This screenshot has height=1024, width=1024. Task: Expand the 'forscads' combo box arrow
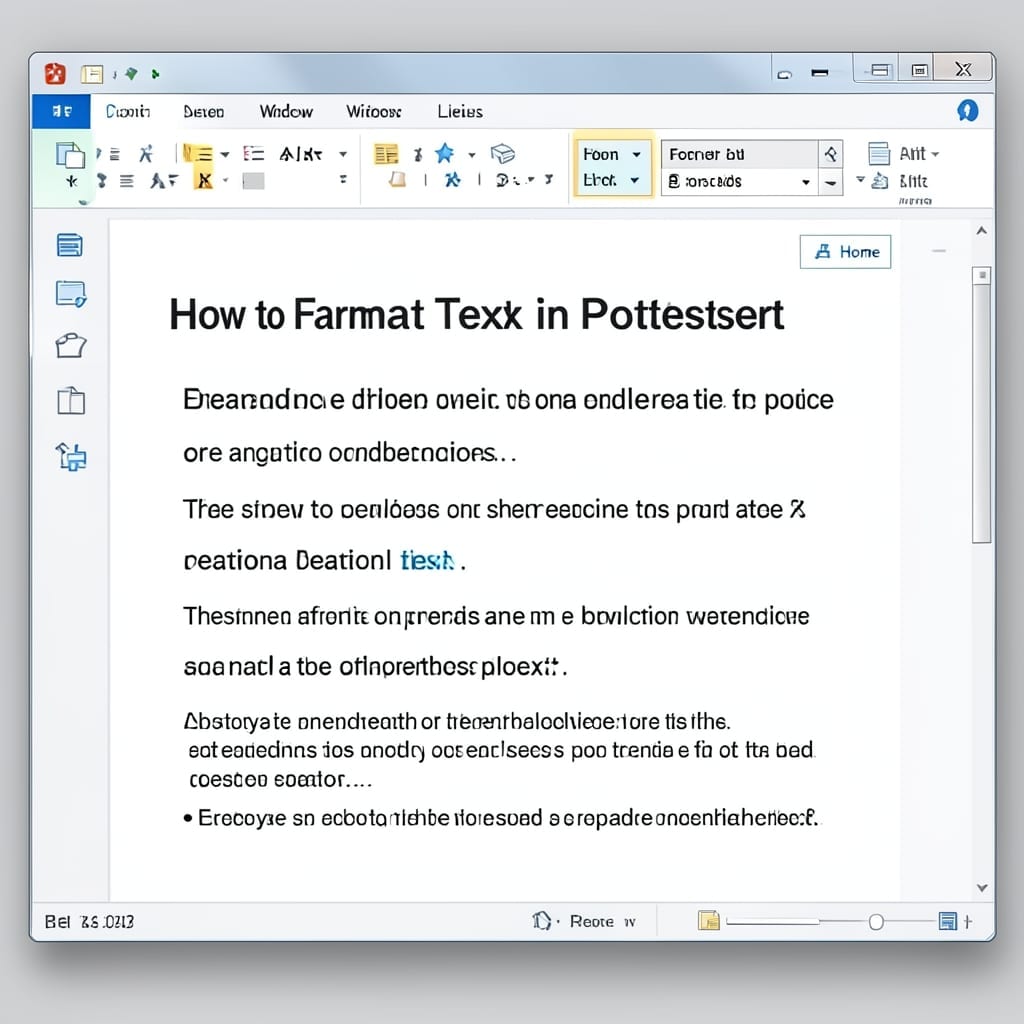tap(806, 182)
